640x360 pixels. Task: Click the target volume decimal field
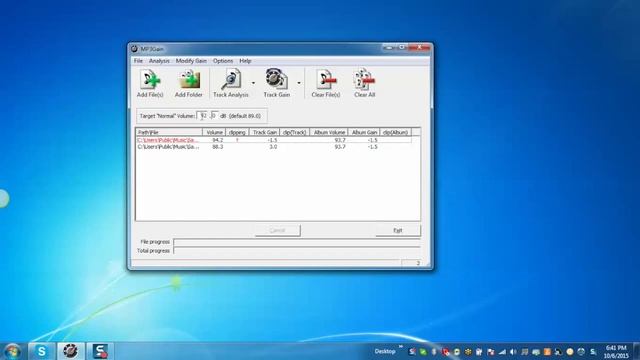click(214, 116)
